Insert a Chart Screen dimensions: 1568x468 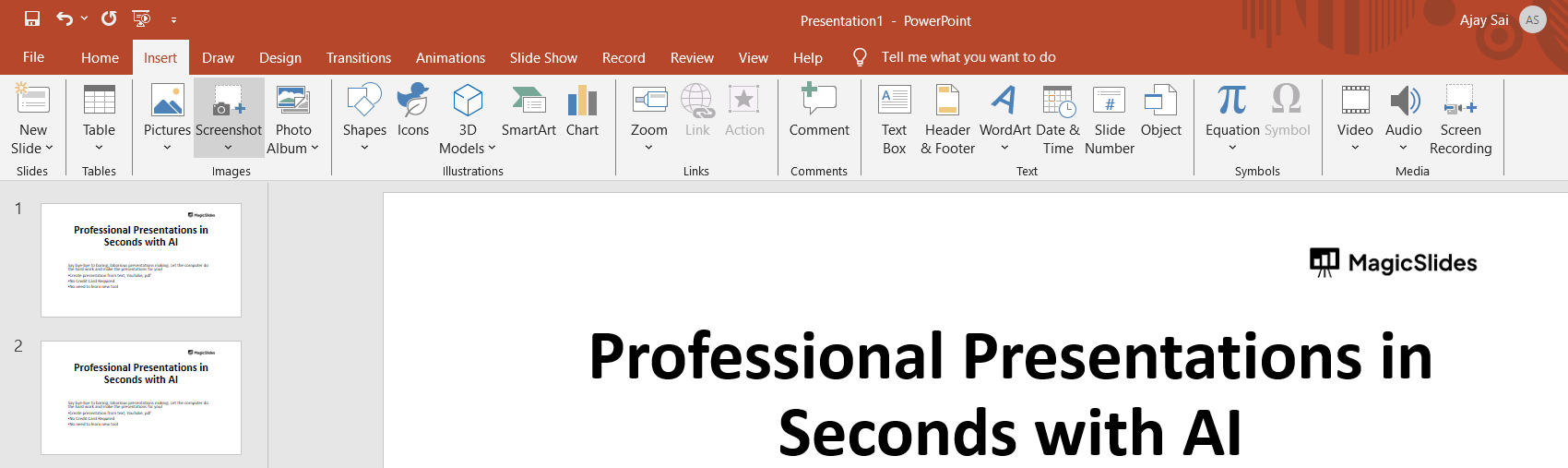tap(583, 111)
